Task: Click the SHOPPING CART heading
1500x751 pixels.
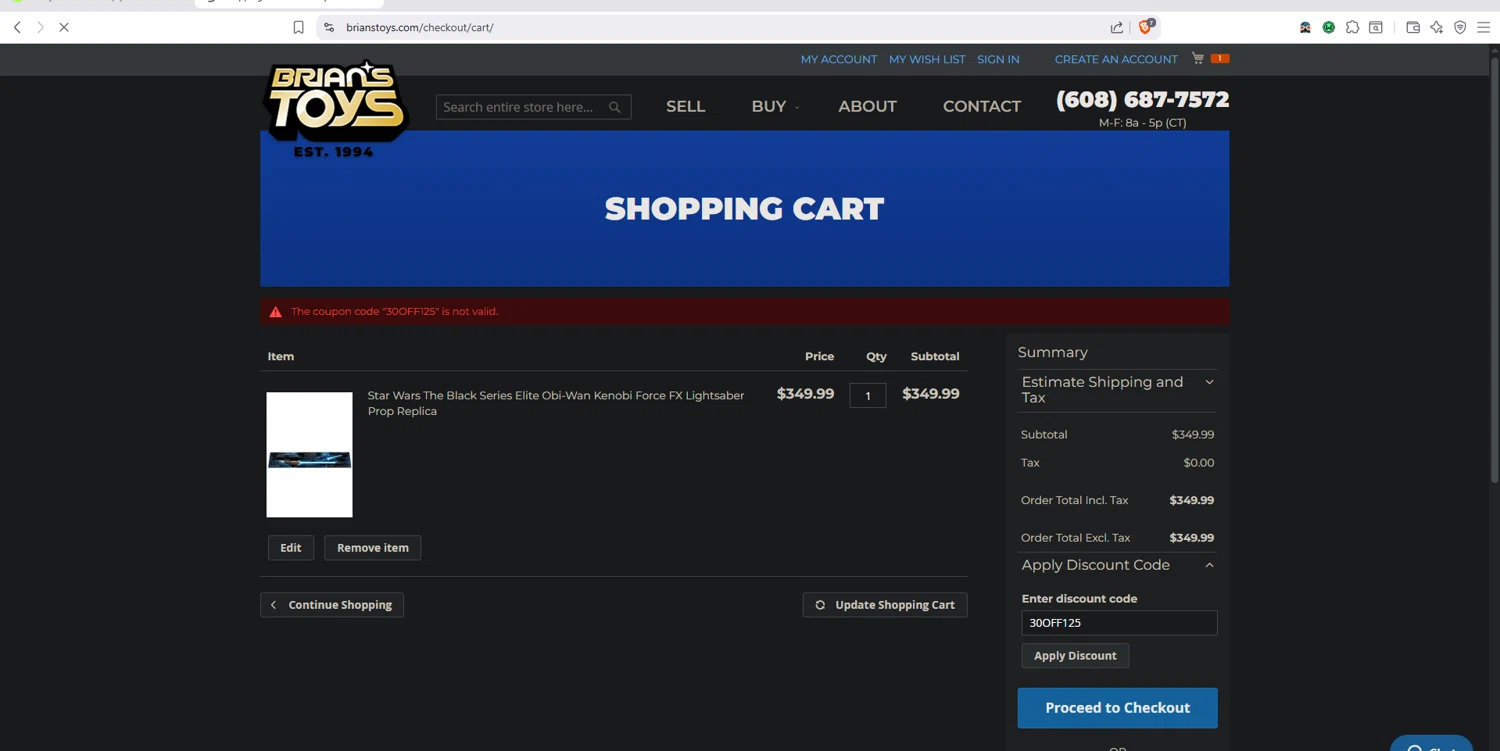Action: pyautogui.click(x=744, y=209)
